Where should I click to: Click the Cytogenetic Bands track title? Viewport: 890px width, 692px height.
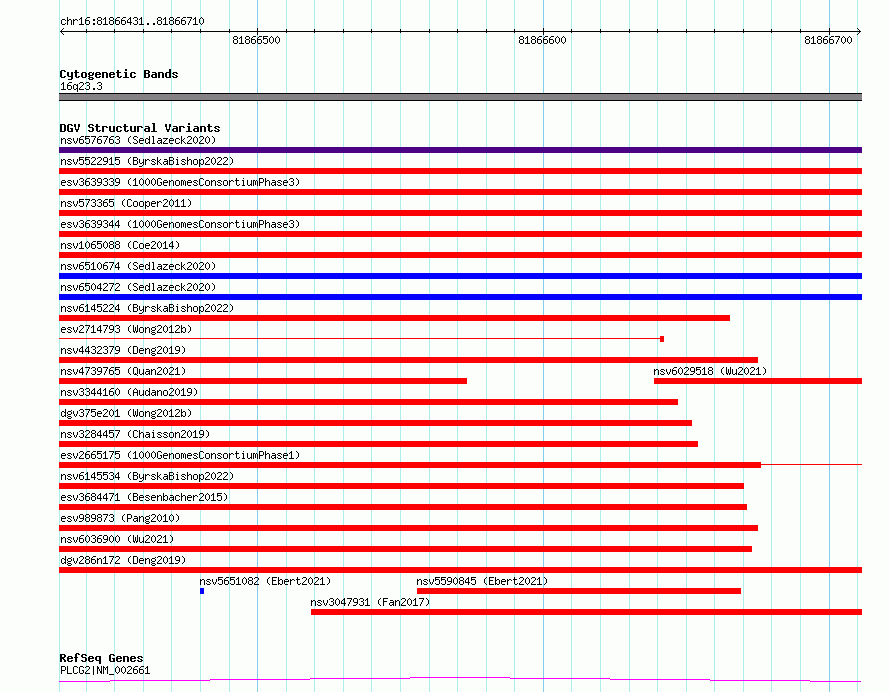point(119,74)
